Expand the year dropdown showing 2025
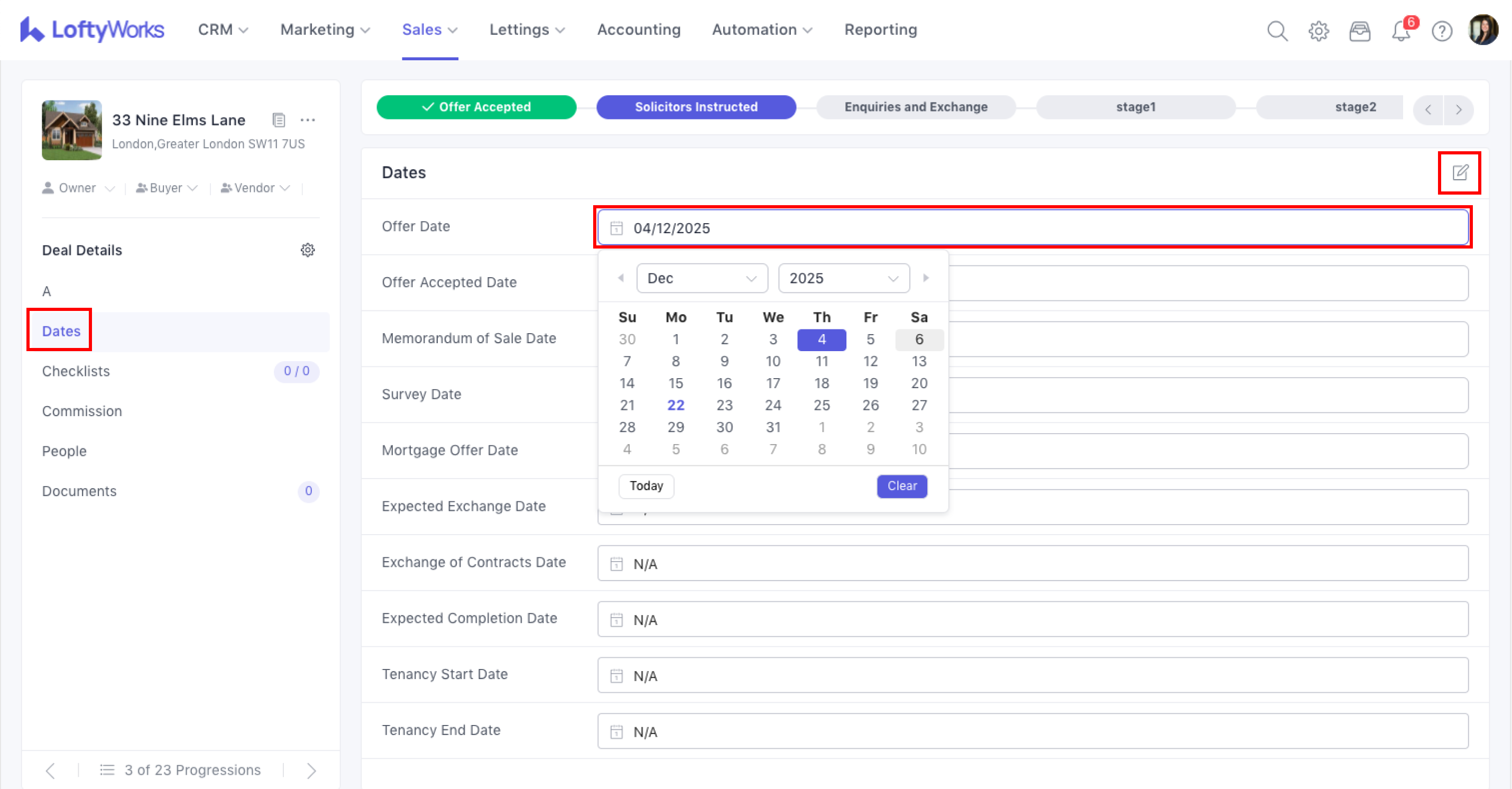Screen dimensions: 1512x789 pyautogui.click(x=843, y=278)
